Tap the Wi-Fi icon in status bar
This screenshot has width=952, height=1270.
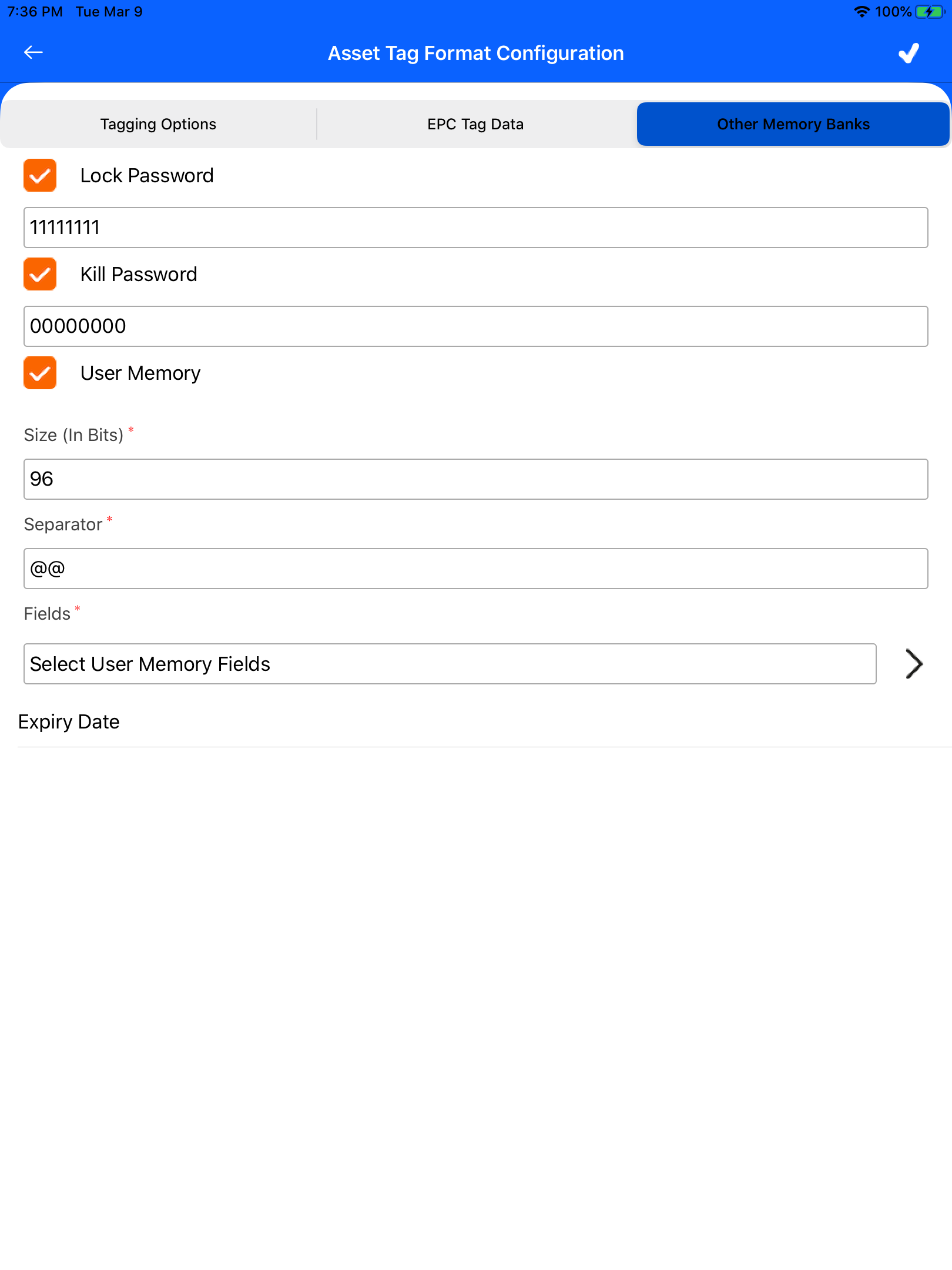[x=861, y=12]
